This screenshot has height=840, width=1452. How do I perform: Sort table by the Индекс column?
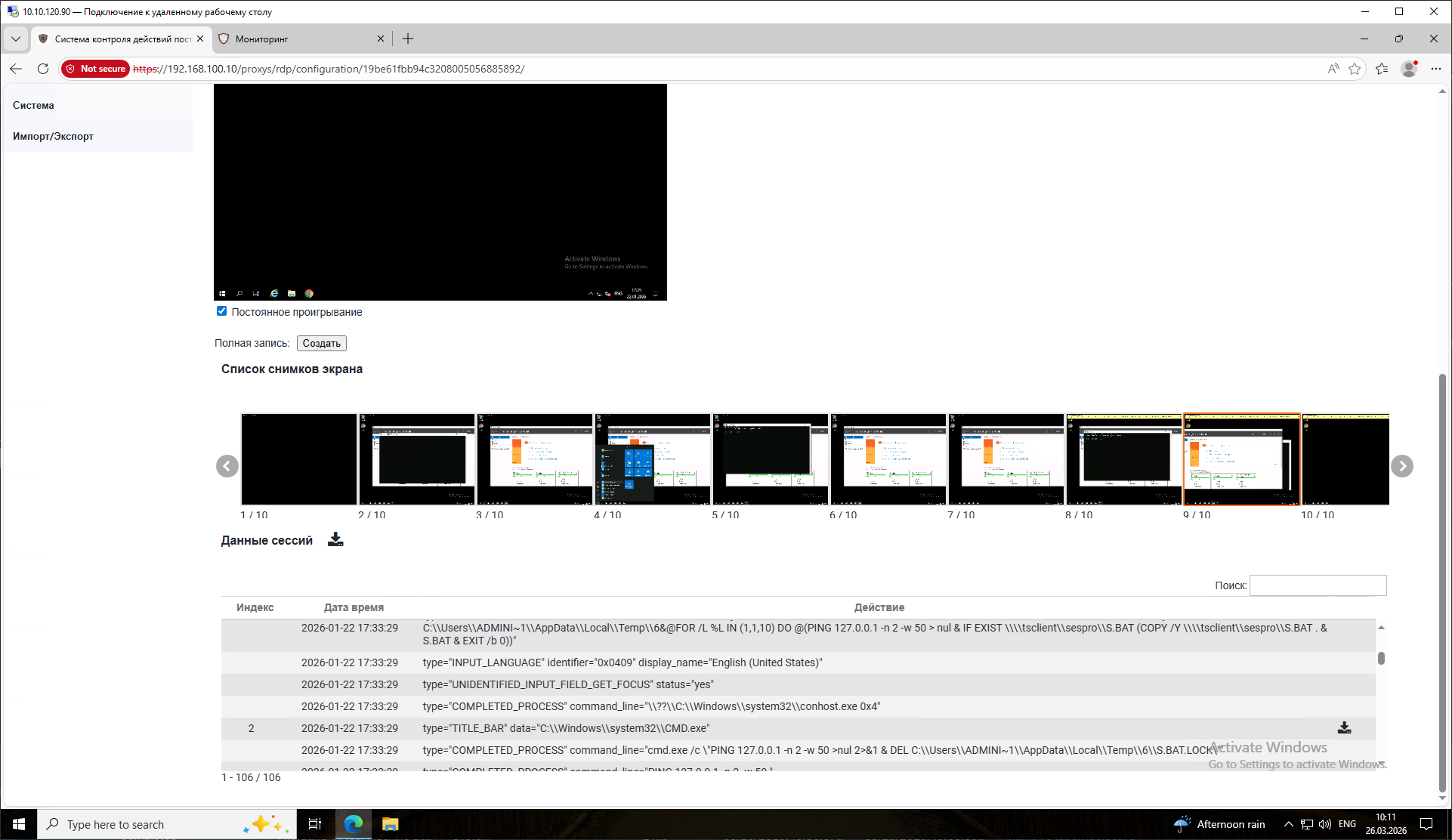[x=255, y=607]
